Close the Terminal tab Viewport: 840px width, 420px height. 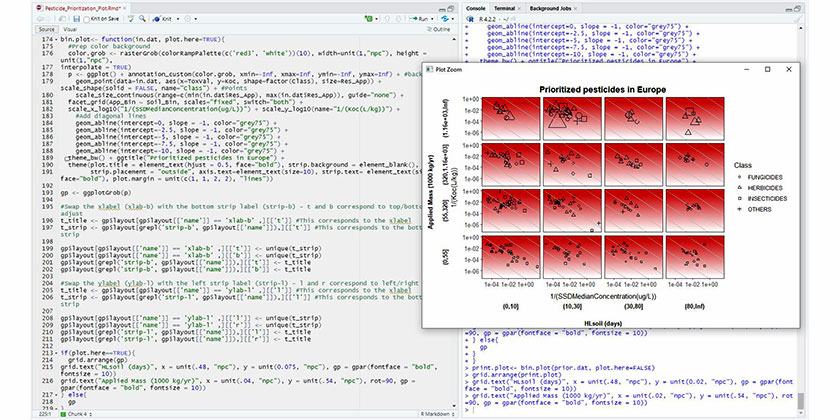pyautogui.click(x=519, y=9)
